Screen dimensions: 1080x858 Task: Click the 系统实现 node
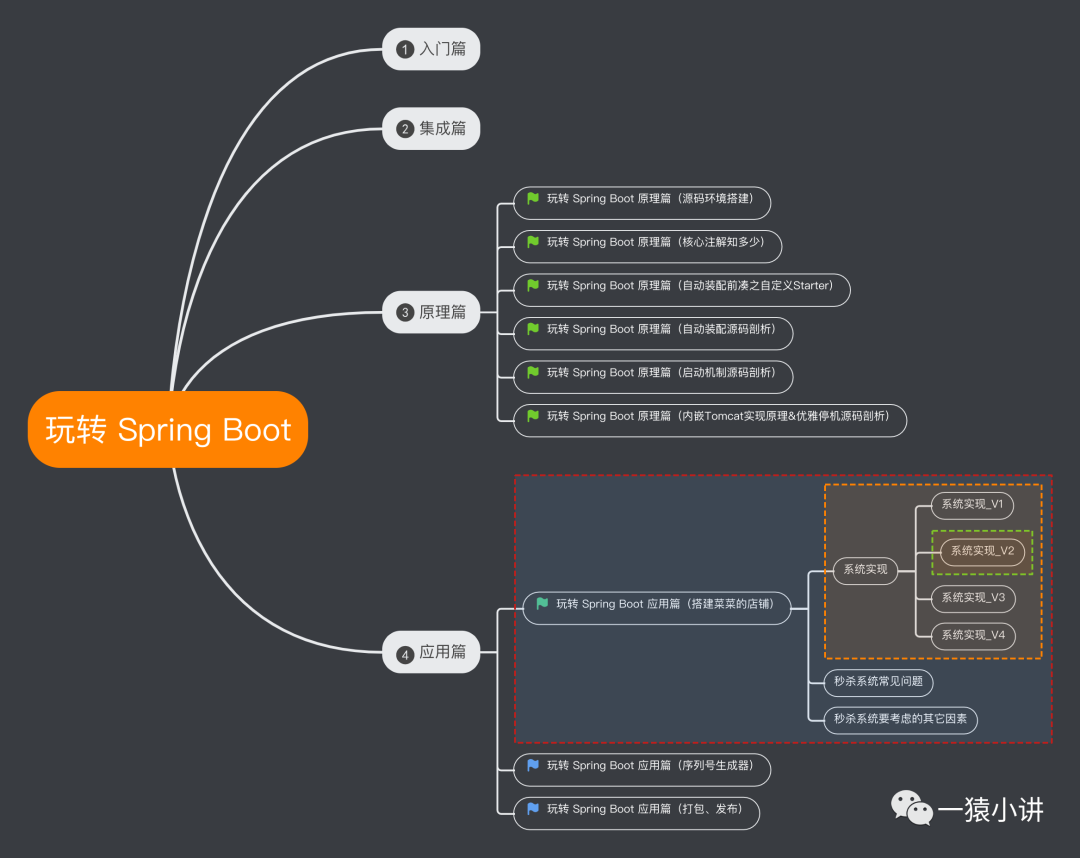click(865, 570)
